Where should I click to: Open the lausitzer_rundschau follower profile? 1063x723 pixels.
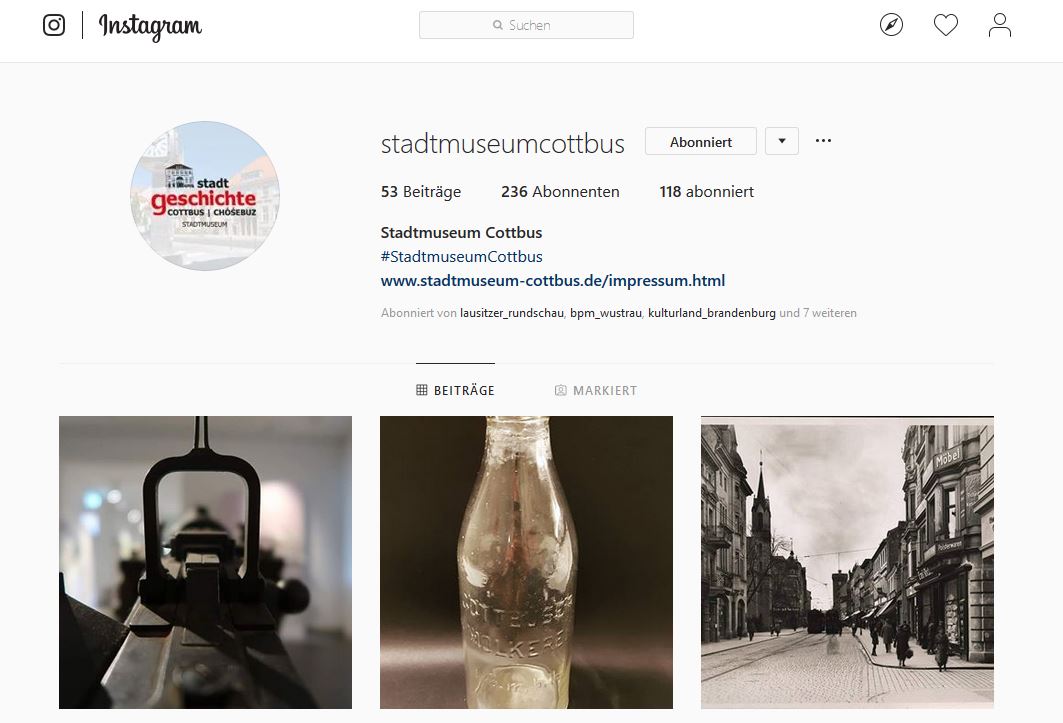tap(512, 313)
